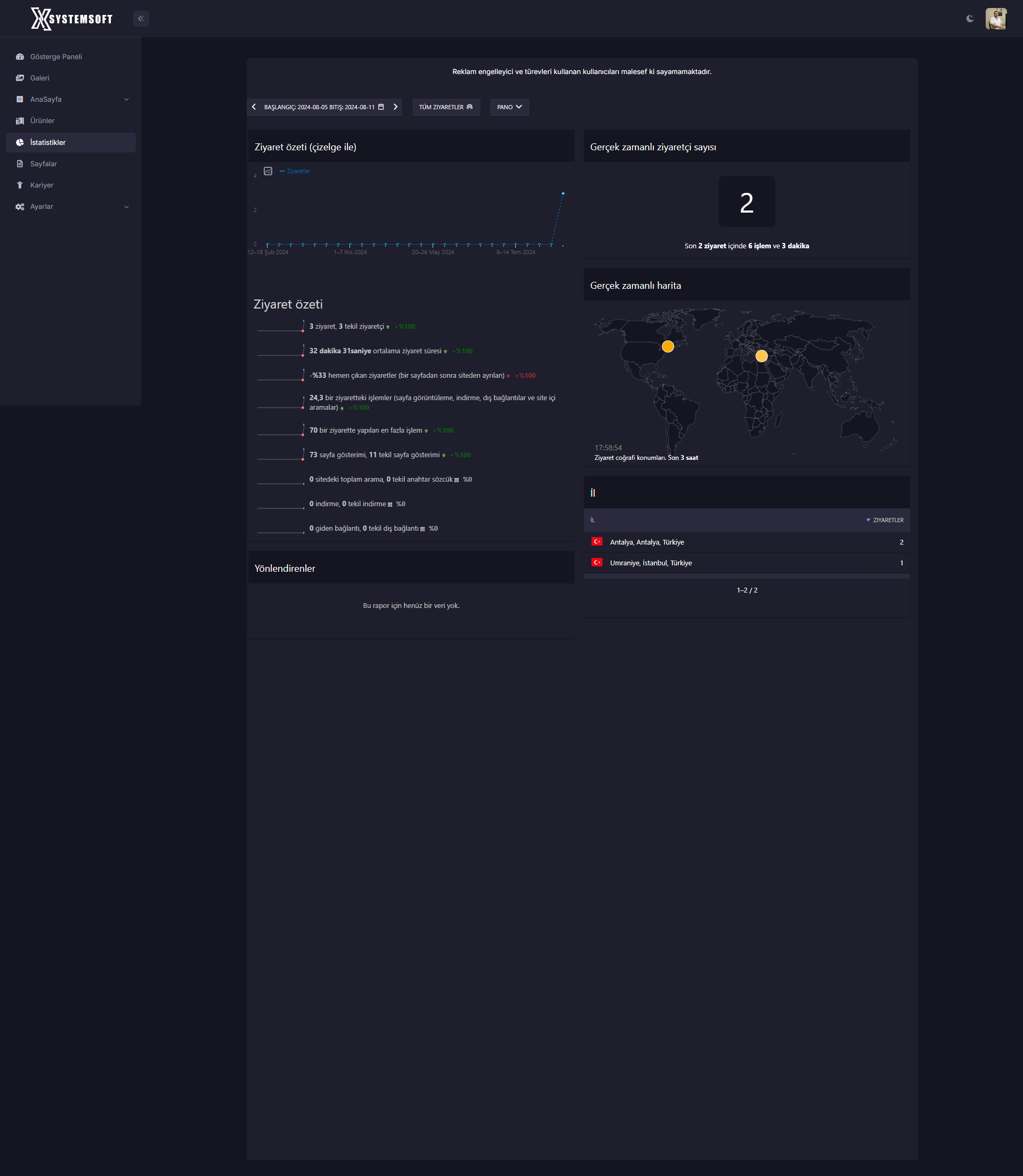Open the Galeri menu item

[x=39, y=78]
